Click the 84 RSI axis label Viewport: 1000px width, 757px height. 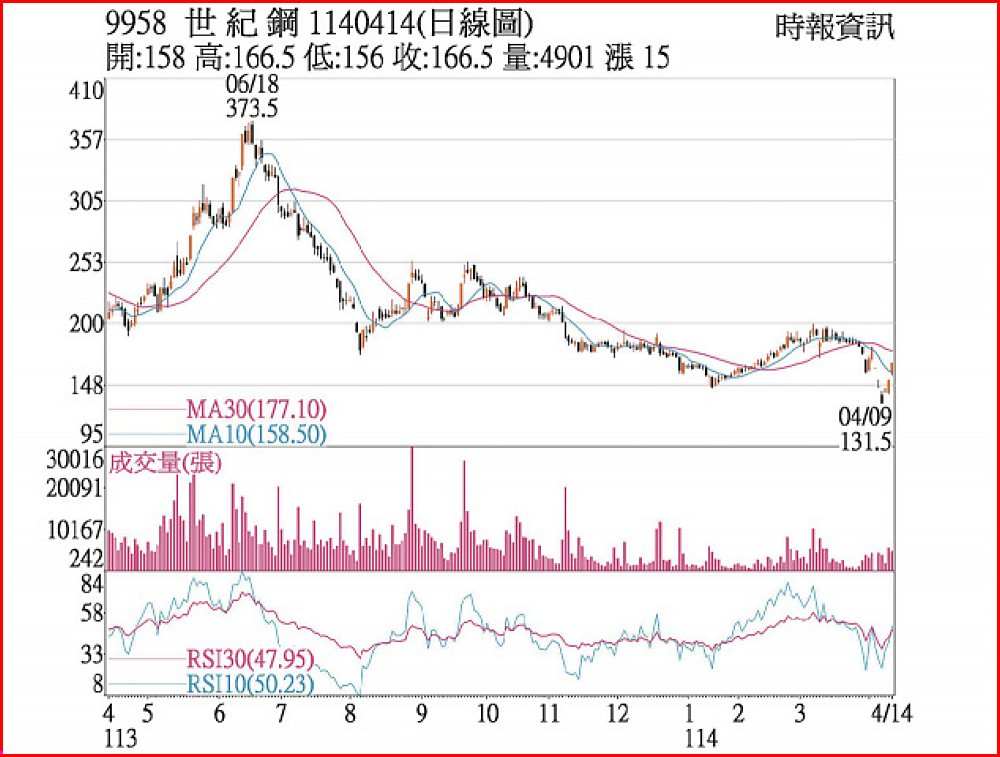(x=91, y=584)
